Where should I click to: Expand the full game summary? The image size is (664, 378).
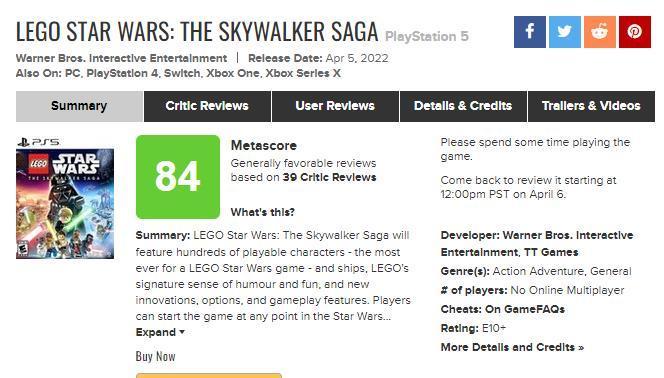tap(155, 332)
